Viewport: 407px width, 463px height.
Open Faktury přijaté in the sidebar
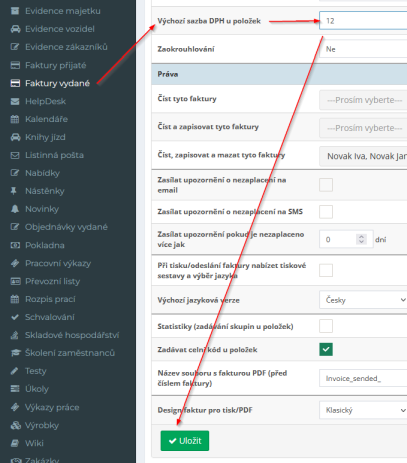click(56, 65)
